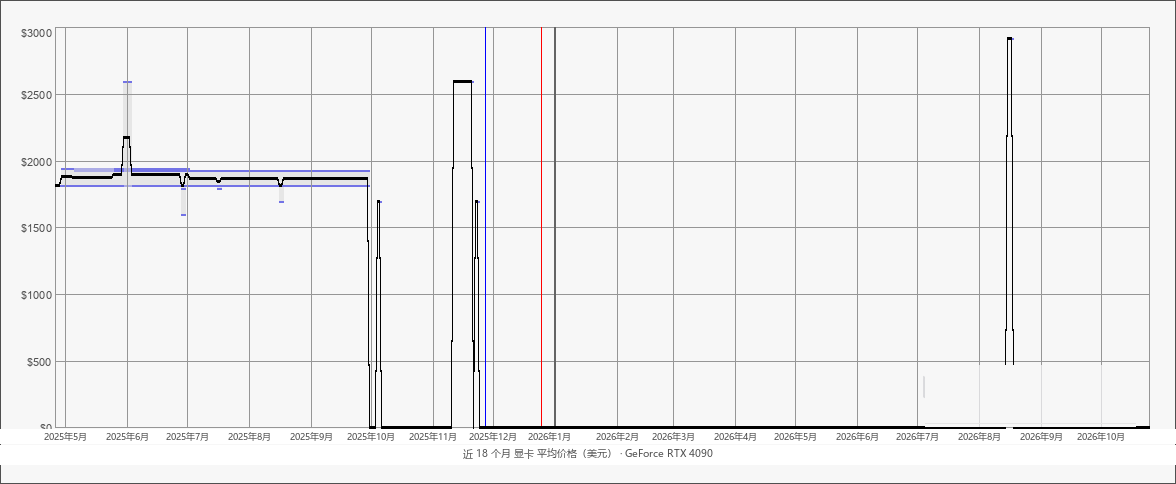Select the 2026年9月 x-axis label

point(1042,437)
